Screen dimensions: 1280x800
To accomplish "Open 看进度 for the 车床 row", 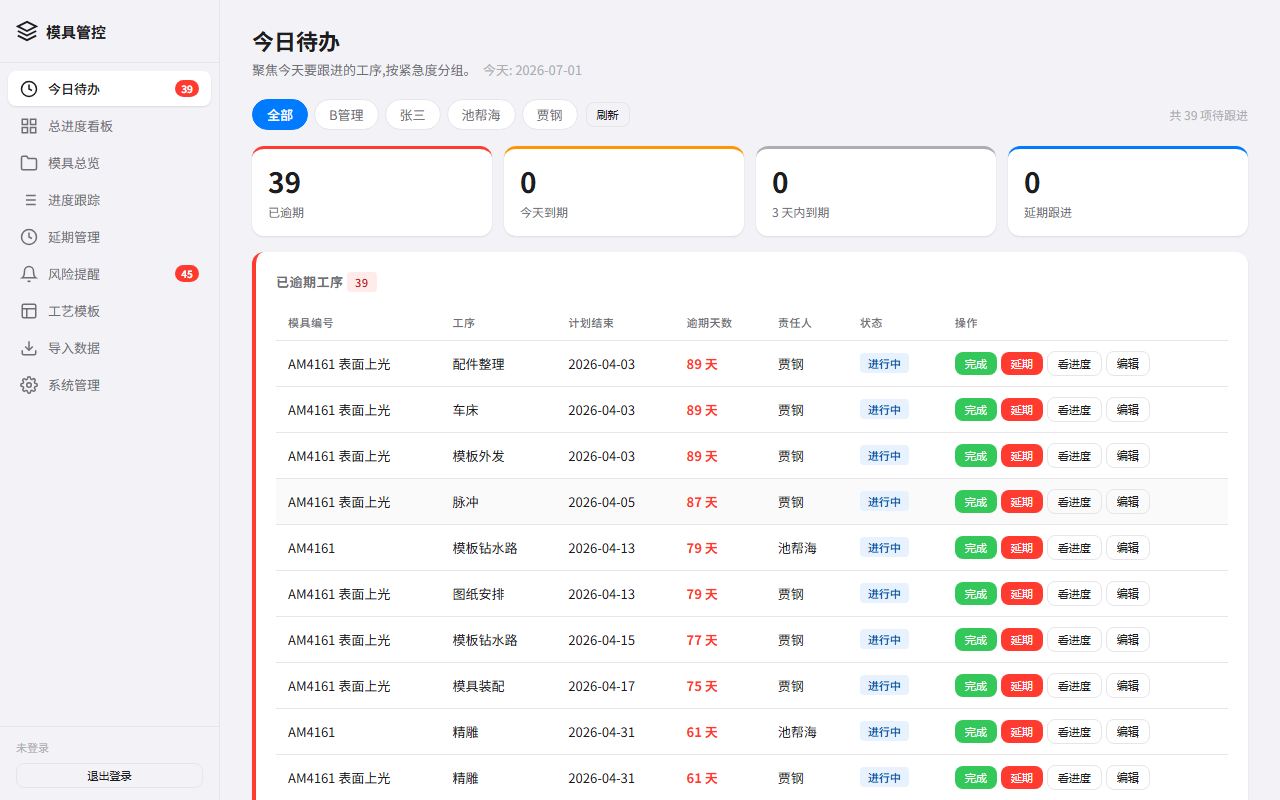I will (1074, 410).
